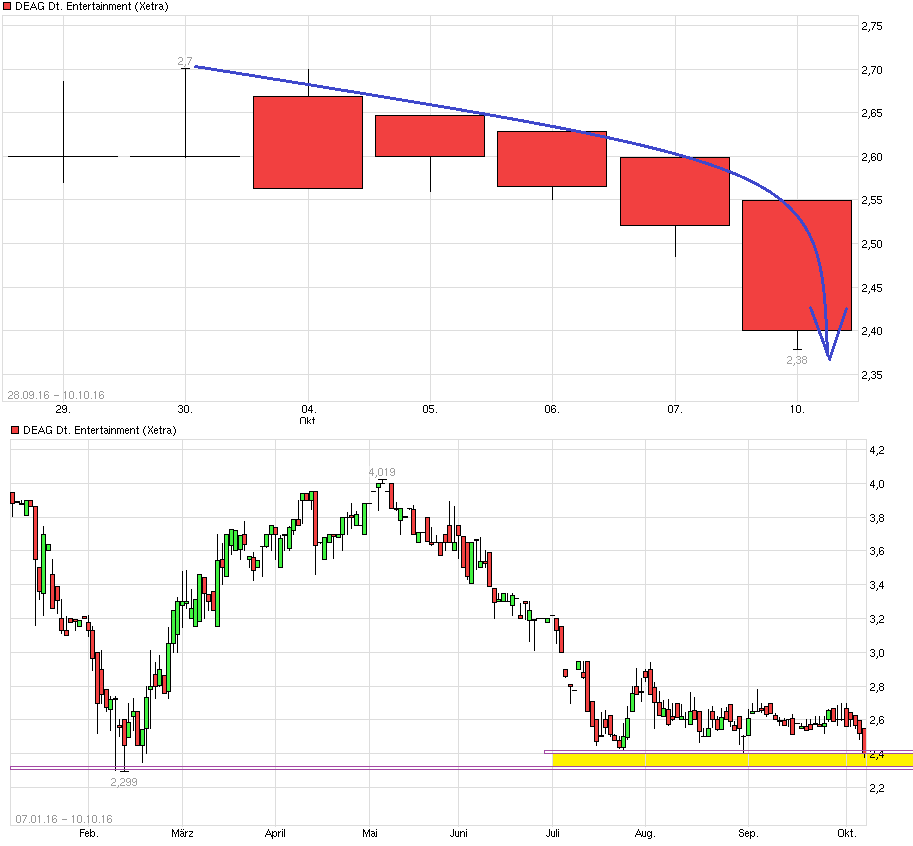
Task: Click the bottom y-axis value '3,6'
Action: pos(877,551)
